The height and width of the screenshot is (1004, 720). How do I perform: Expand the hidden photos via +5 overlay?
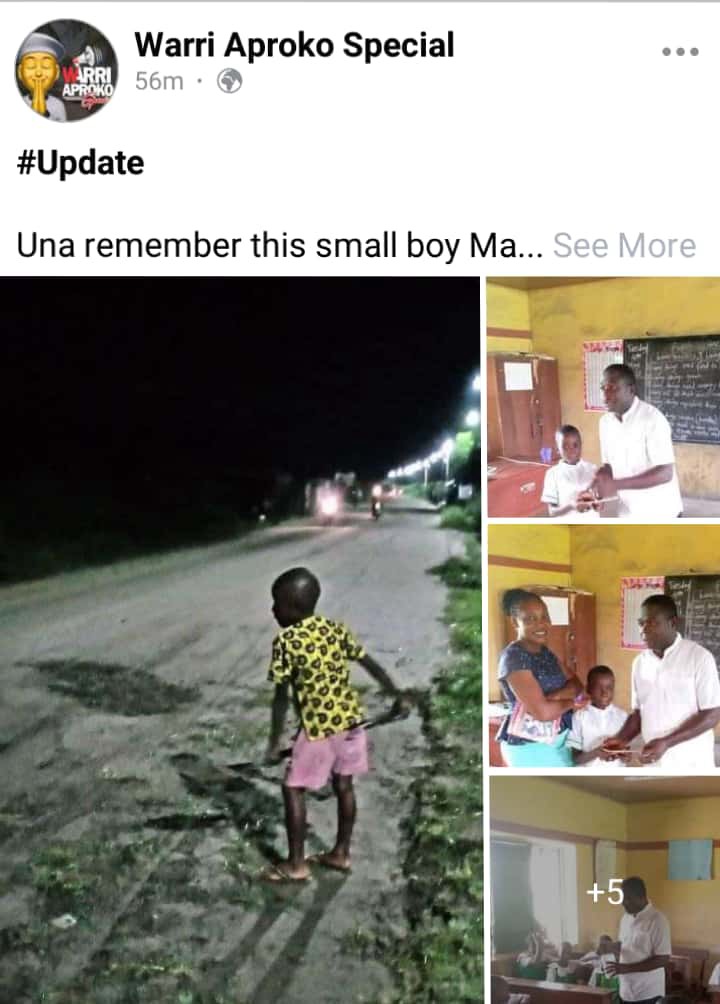(x=605, y=891)
